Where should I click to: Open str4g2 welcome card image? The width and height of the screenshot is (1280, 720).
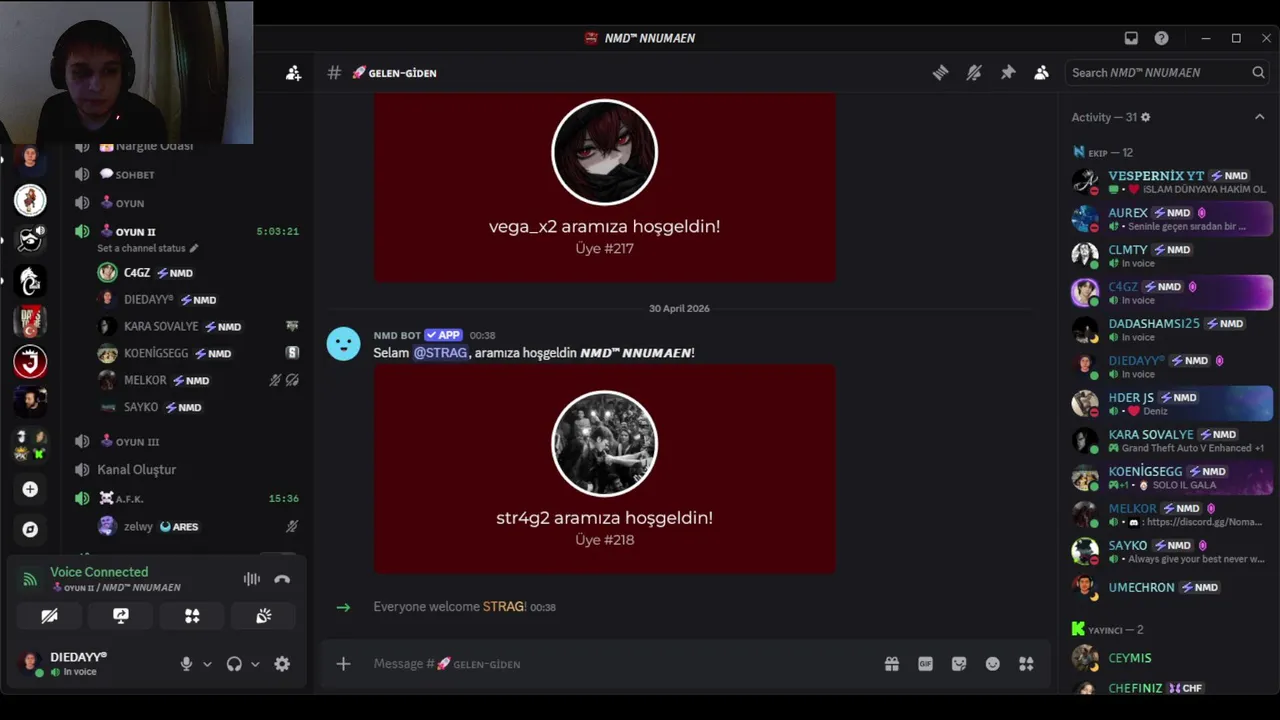(x=604, y=469)
